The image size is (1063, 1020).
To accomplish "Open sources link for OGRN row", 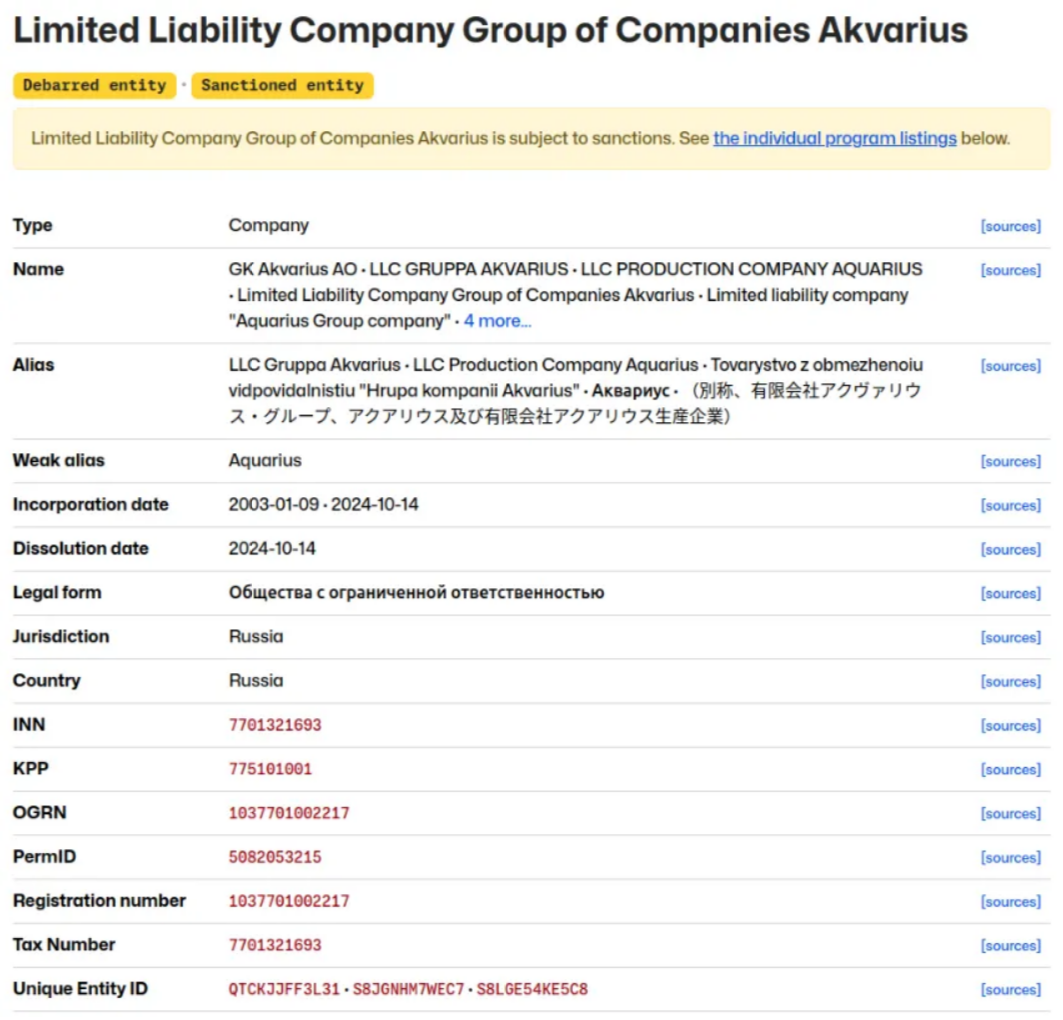I will pyautogui.click(x=1010, y=814).
